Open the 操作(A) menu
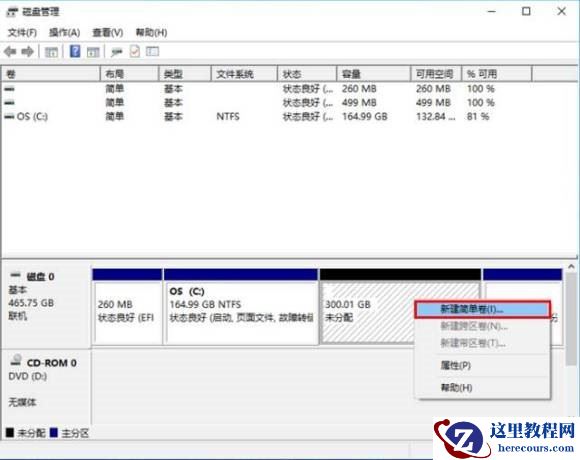Screen dimensions: 580x460 (x=64, y=33)
